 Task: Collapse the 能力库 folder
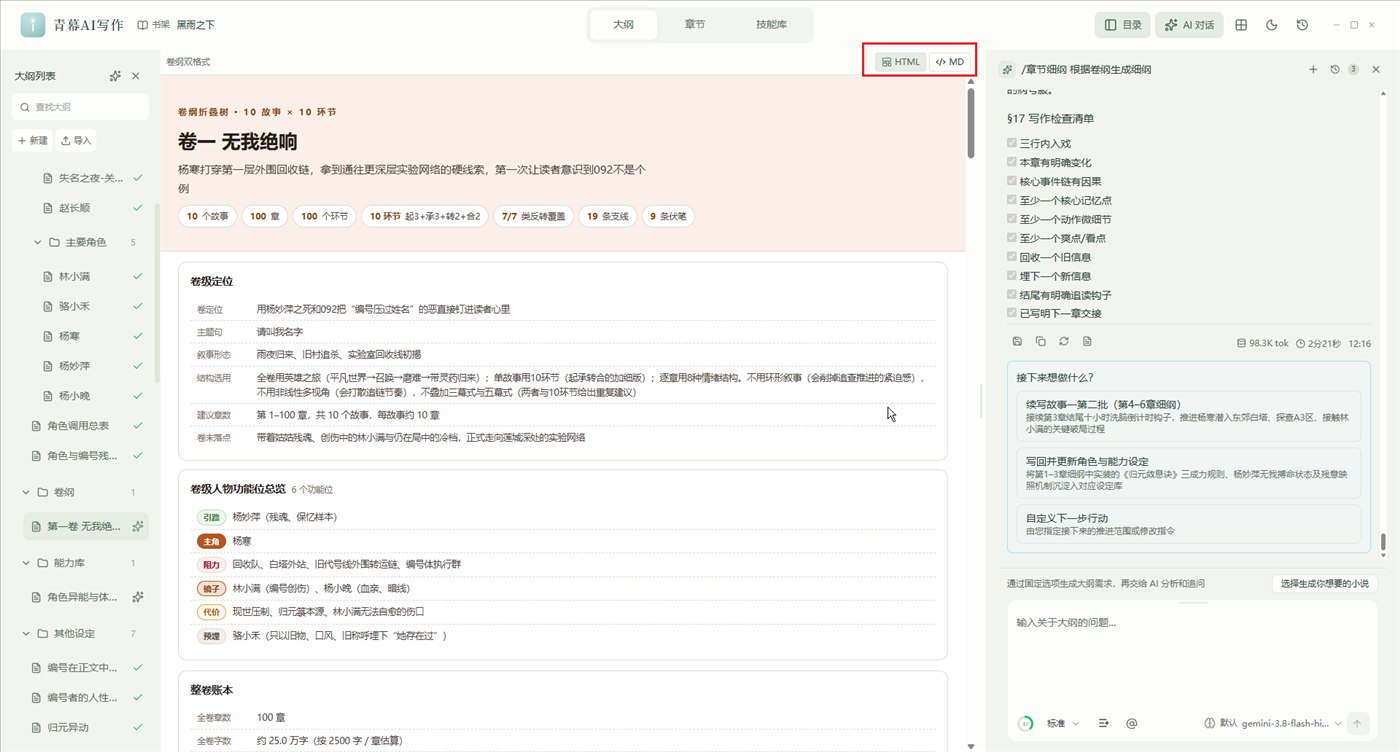coord(27,563)
